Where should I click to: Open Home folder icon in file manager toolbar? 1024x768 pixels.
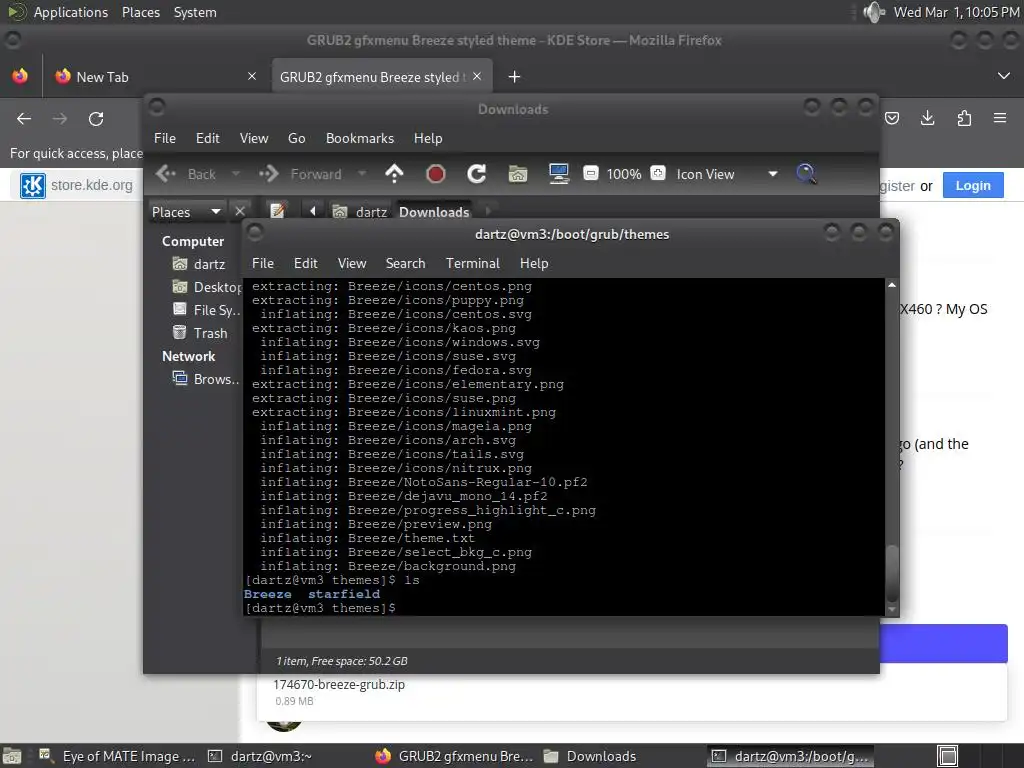(x=518, y=174)
